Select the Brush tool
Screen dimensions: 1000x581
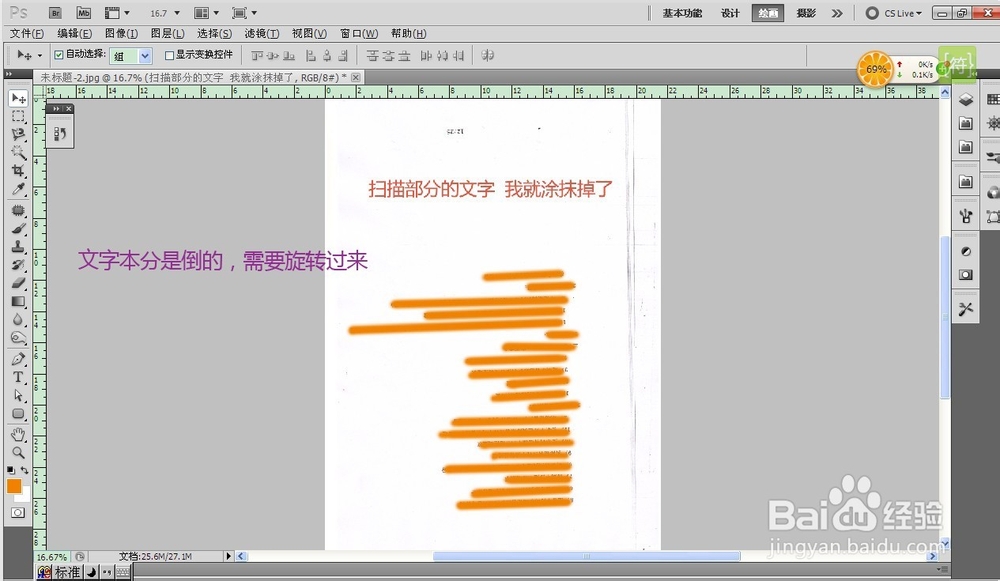tap(18, 228)
